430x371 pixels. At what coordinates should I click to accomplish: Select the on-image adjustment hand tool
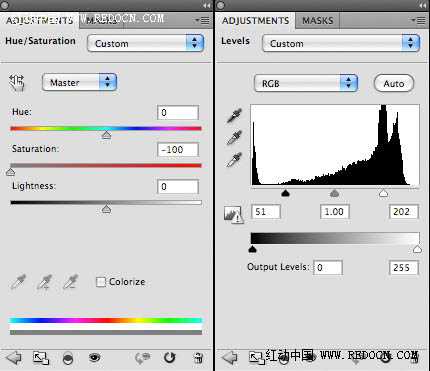click(x=17, y=83)
